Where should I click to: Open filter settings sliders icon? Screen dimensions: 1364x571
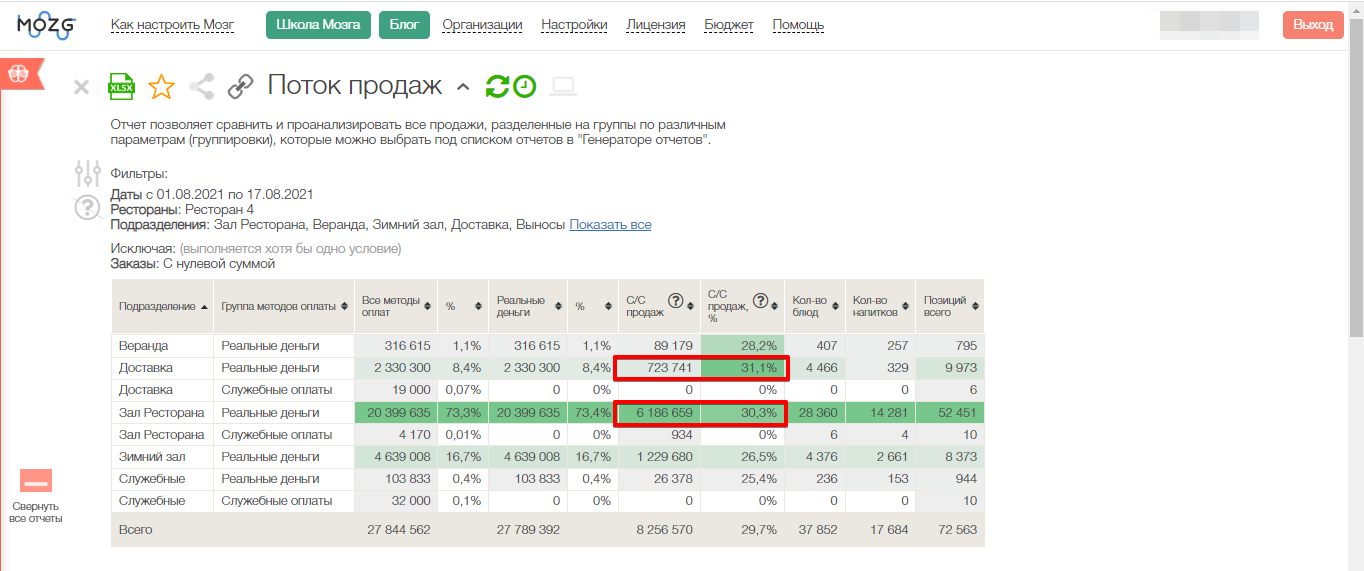click(88, 173)
